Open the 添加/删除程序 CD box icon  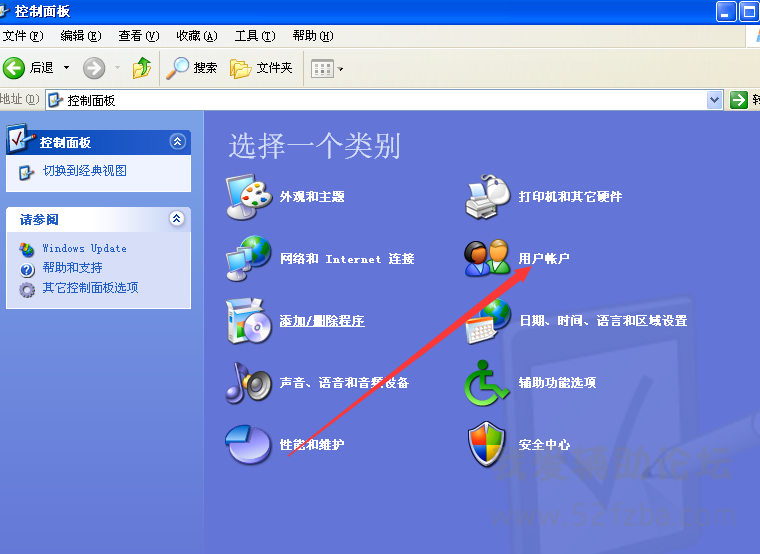pos(249,321)
